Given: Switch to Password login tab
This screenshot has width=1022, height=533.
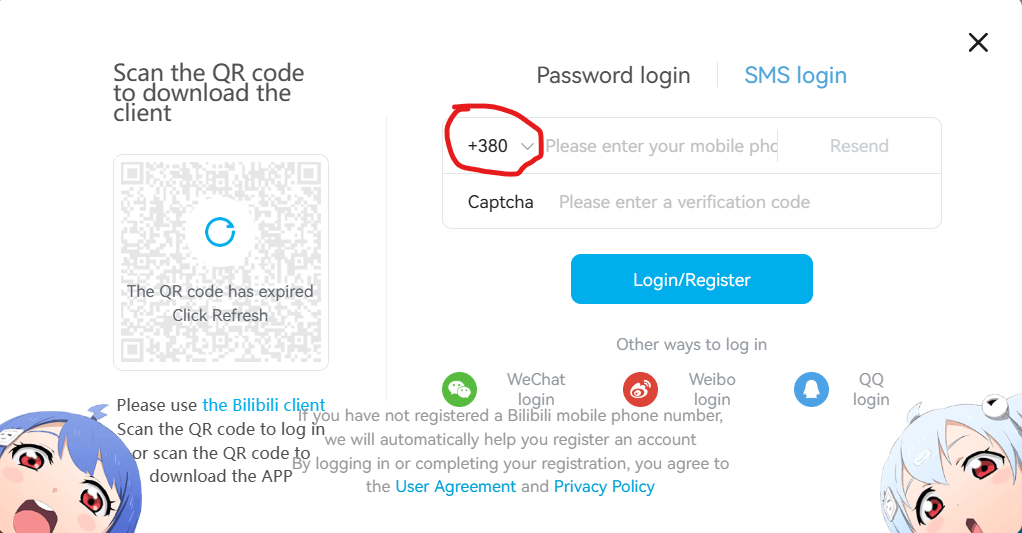Looking at the screenshot, I should (613, 75).
